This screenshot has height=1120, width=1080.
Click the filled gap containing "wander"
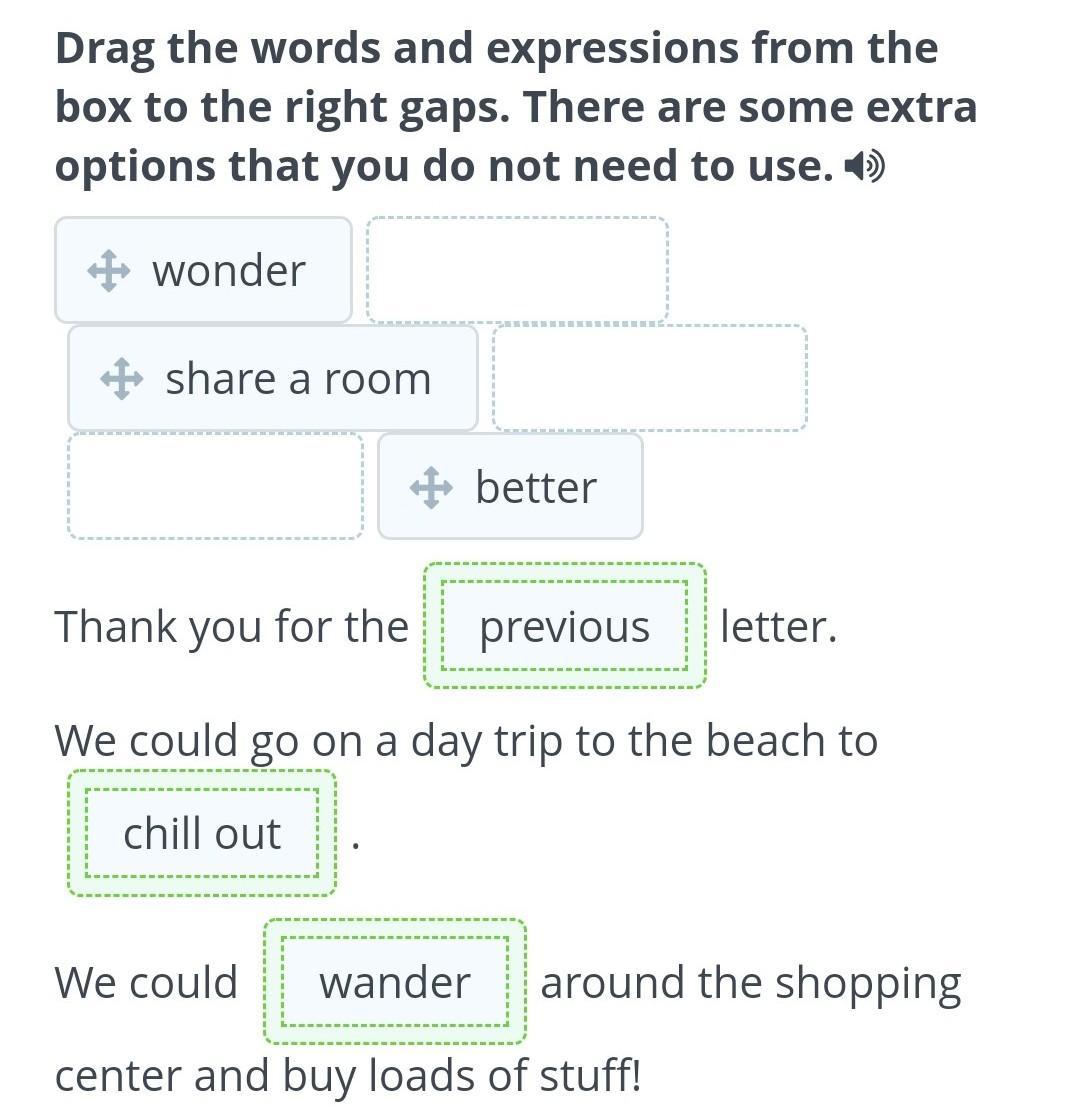[x=395, y=982]
